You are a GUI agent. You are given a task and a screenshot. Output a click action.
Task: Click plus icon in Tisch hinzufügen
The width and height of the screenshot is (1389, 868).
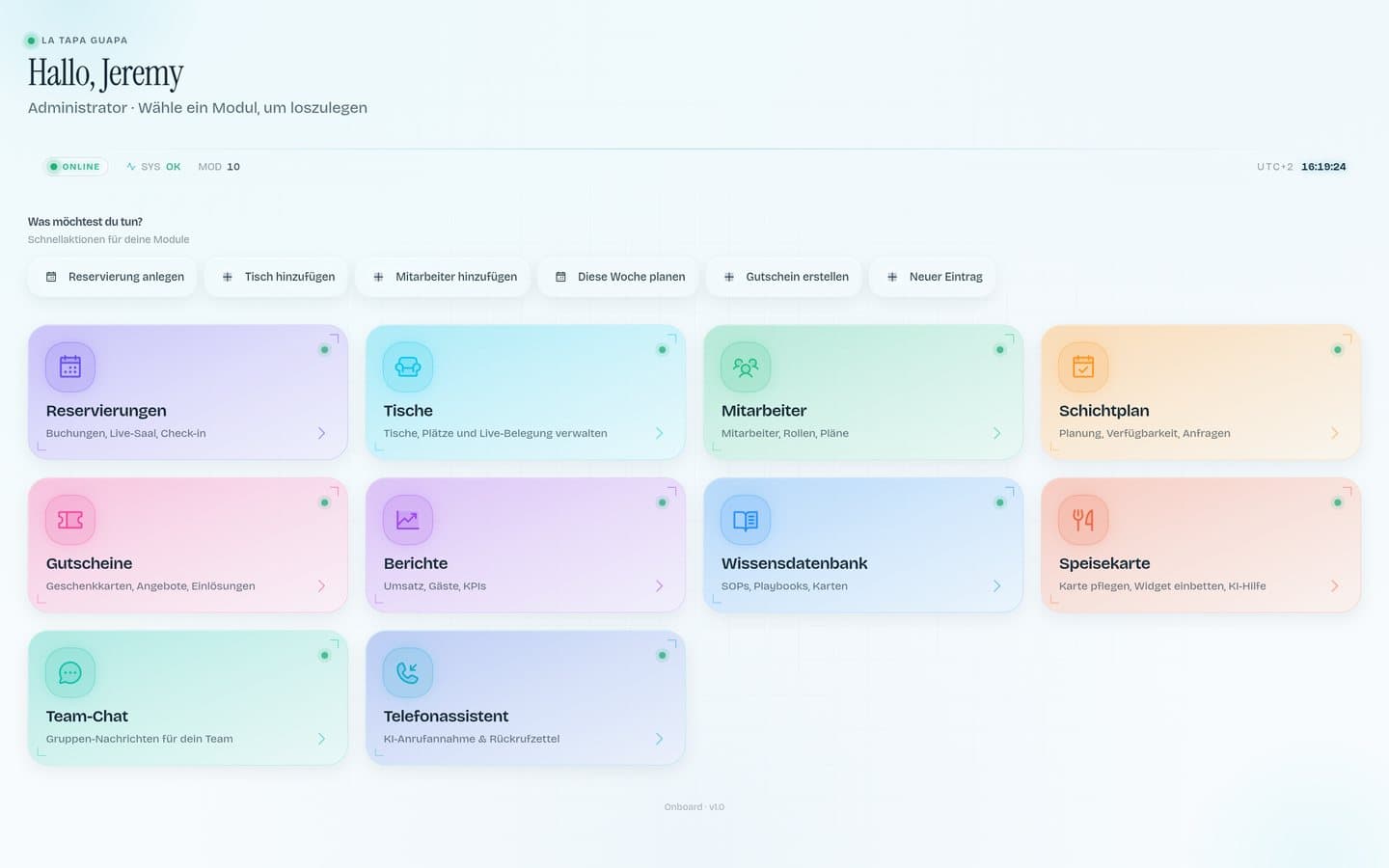click(228, 277)
